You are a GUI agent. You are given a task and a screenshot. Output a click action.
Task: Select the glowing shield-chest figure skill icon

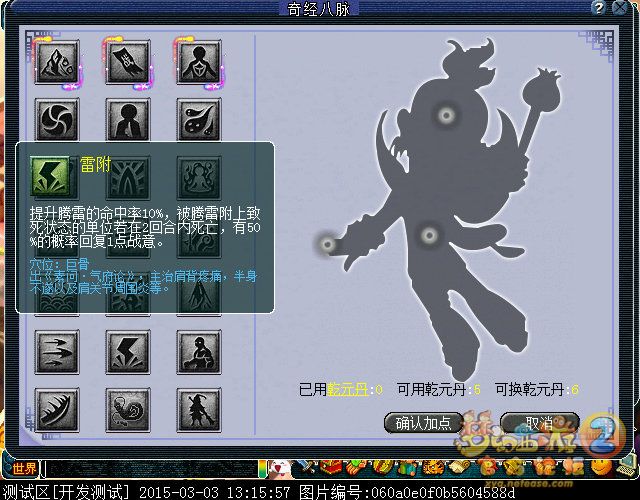point(199,62)
